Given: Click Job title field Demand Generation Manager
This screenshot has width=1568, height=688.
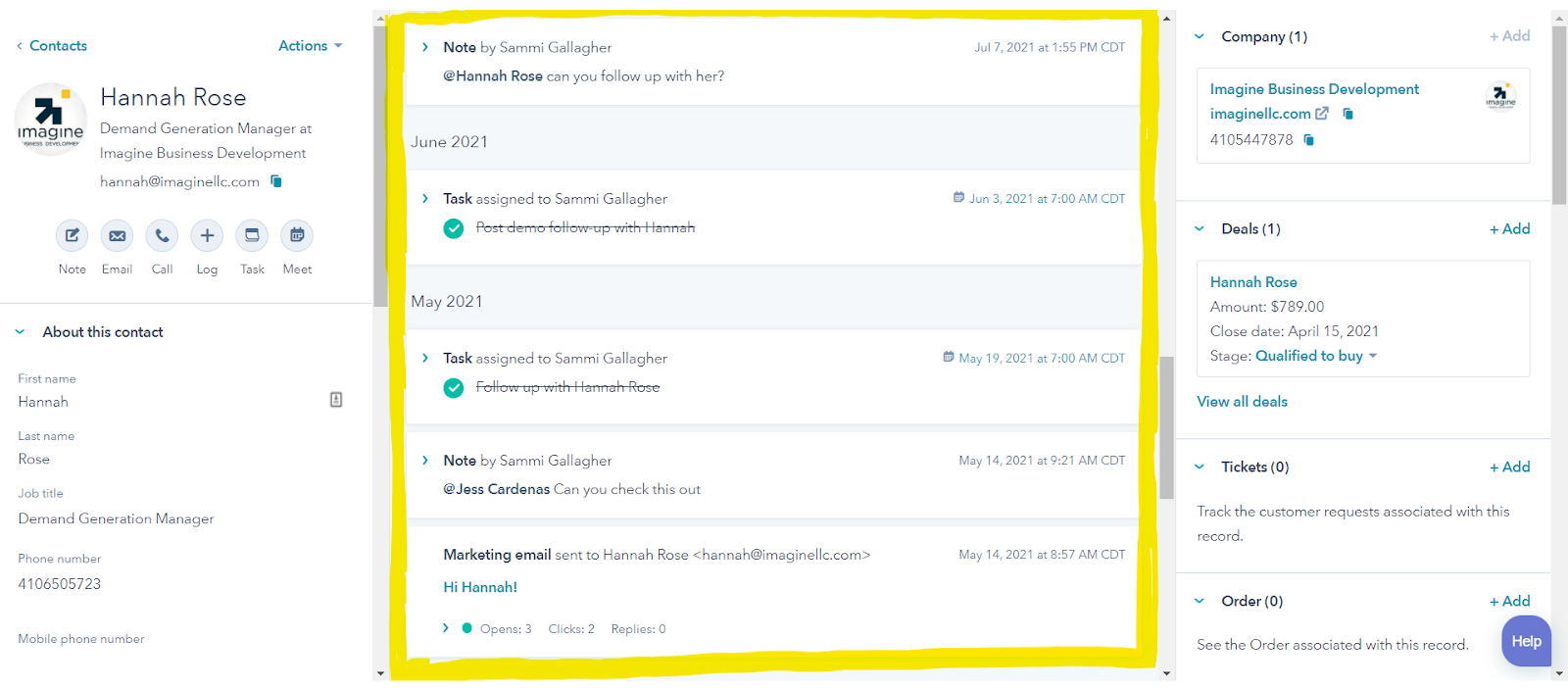Looking at the screenshot, I should point(116,518).
